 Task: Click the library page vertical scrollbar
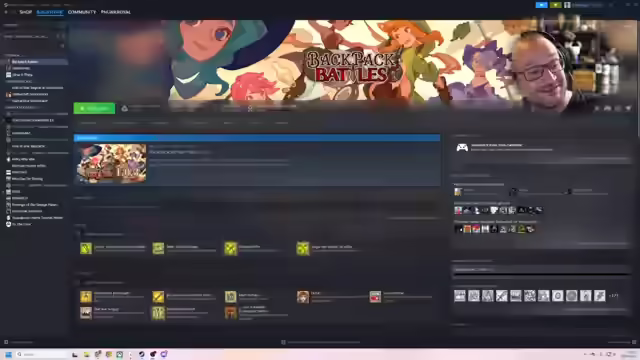pos(638,78)
